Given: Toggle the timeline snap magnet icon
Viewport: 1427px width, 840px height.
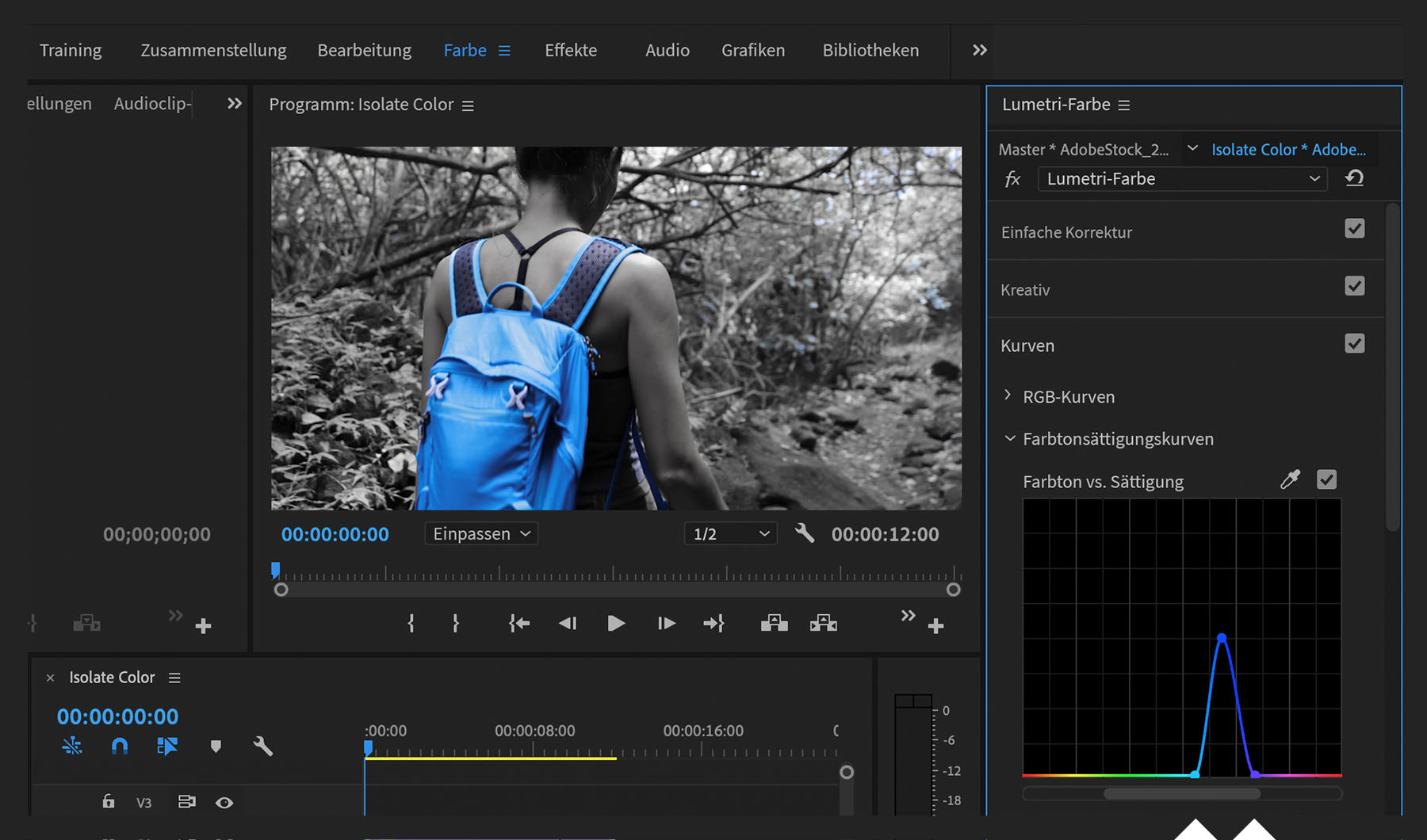Looking at the screenshot, I should (x=120, y=746).
